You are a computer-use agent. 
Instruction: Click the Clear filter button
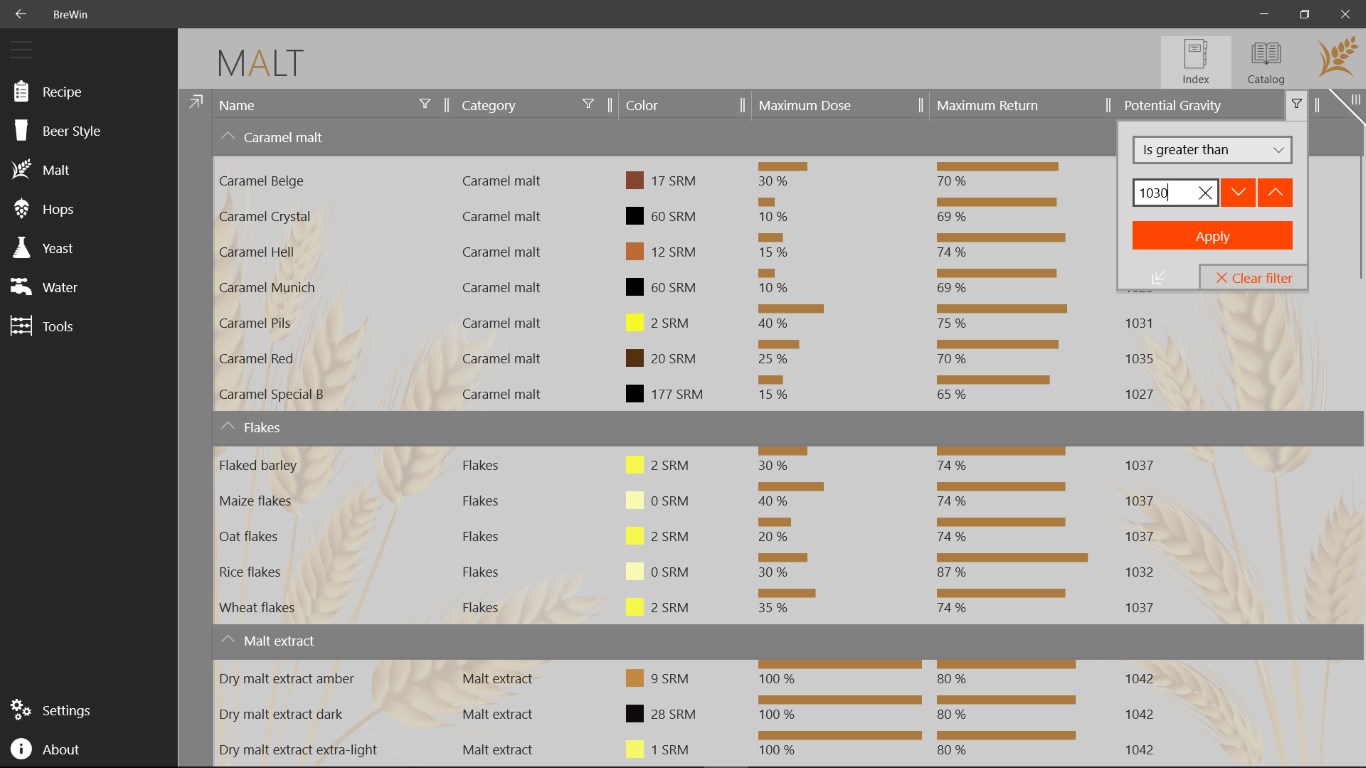[1253, 278]
